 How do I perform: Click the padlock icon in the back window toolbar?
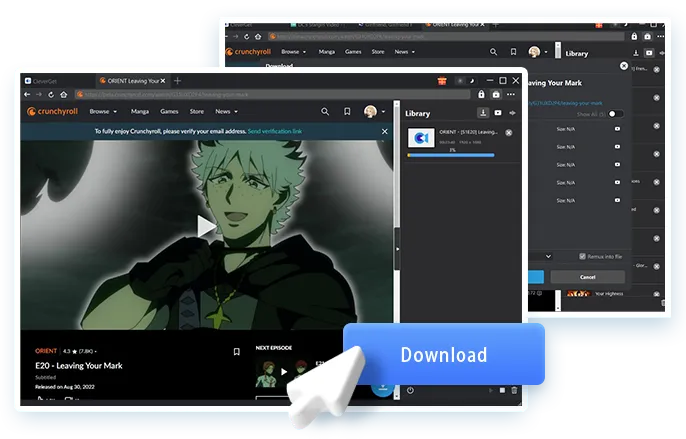pyautogui.click(x=634, y=36)
